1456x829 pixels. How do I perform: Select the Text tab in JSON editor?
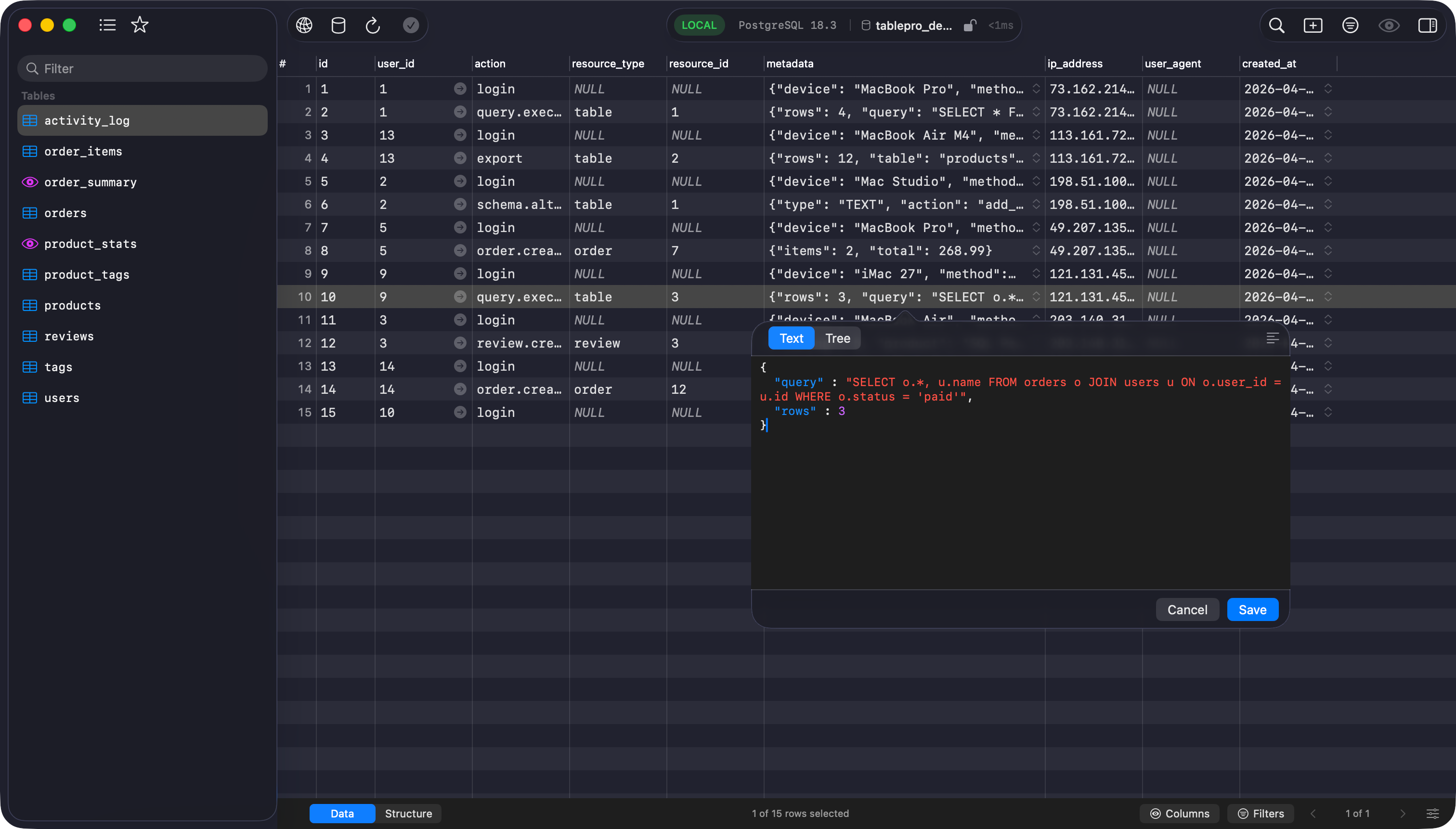(x=791, y=338)
